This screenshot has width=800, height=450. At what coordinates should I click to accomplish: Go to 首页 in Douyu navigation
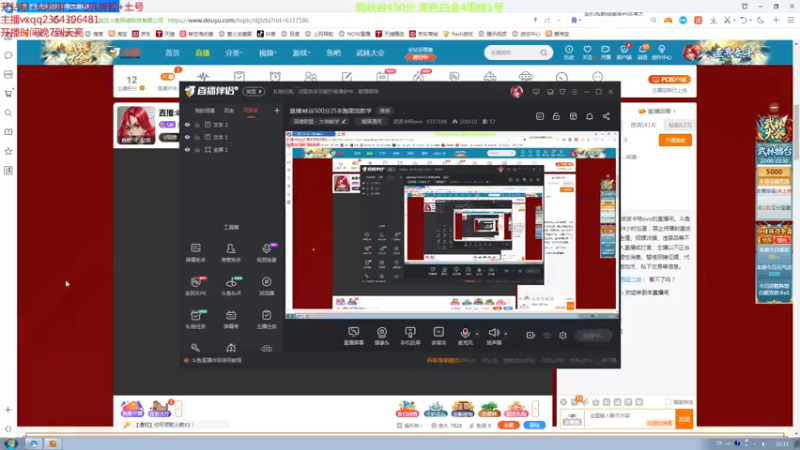172,53
